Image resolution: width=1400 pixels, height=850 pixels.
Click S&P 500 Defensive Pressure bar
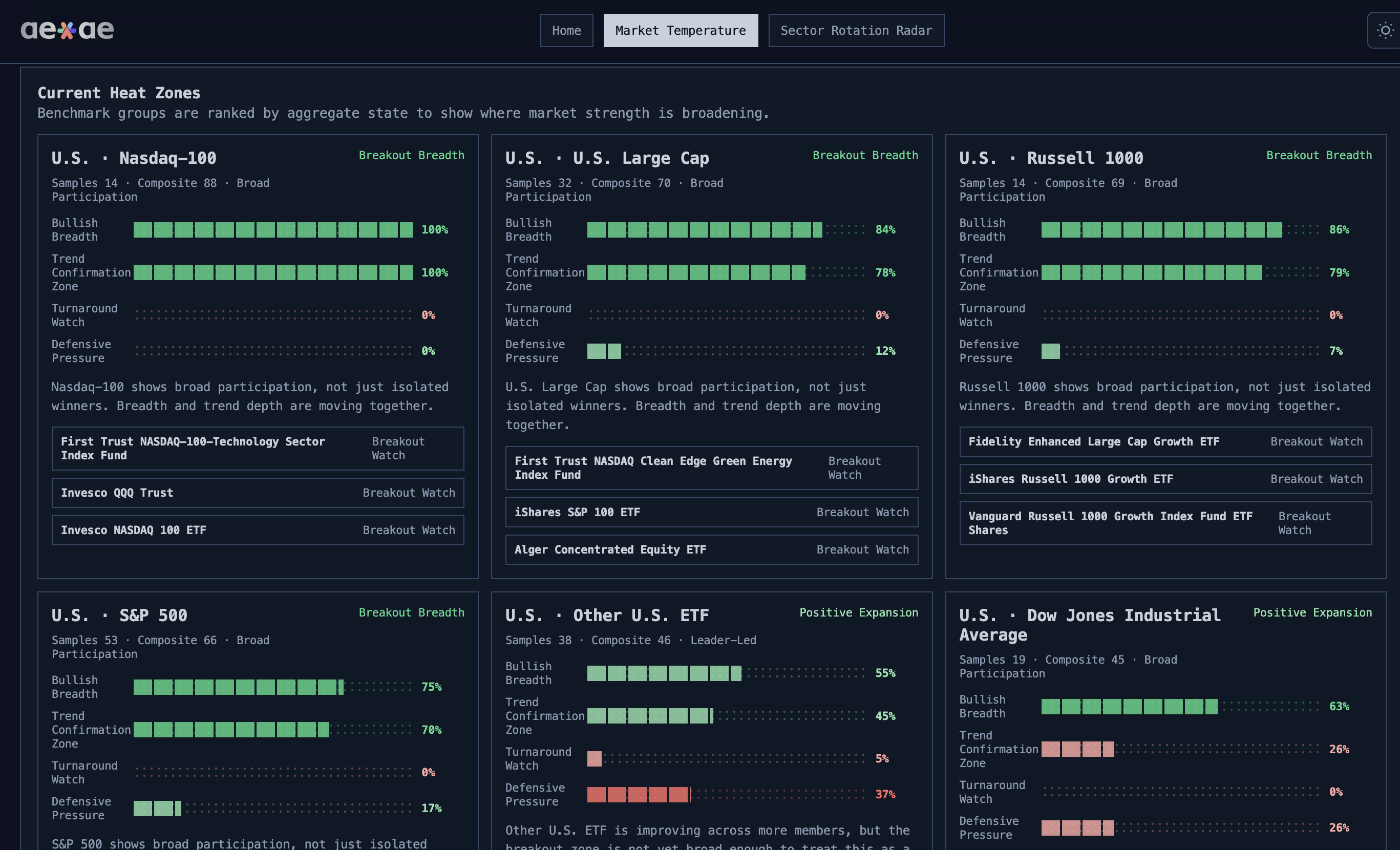click(x=273, y=808)
